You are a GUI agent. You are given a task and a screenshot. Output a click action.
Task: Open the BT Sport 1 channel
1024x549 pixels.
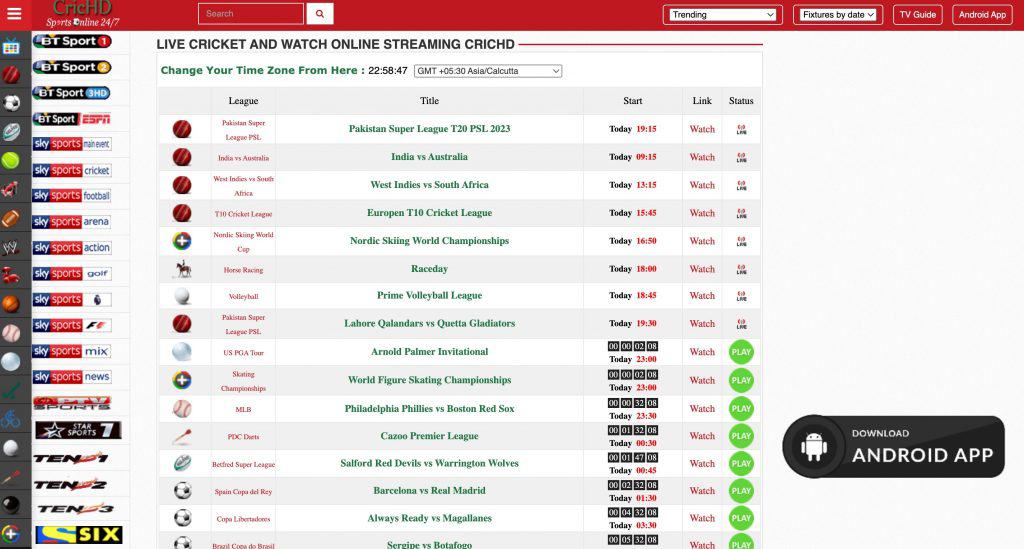tap(72, 41)
